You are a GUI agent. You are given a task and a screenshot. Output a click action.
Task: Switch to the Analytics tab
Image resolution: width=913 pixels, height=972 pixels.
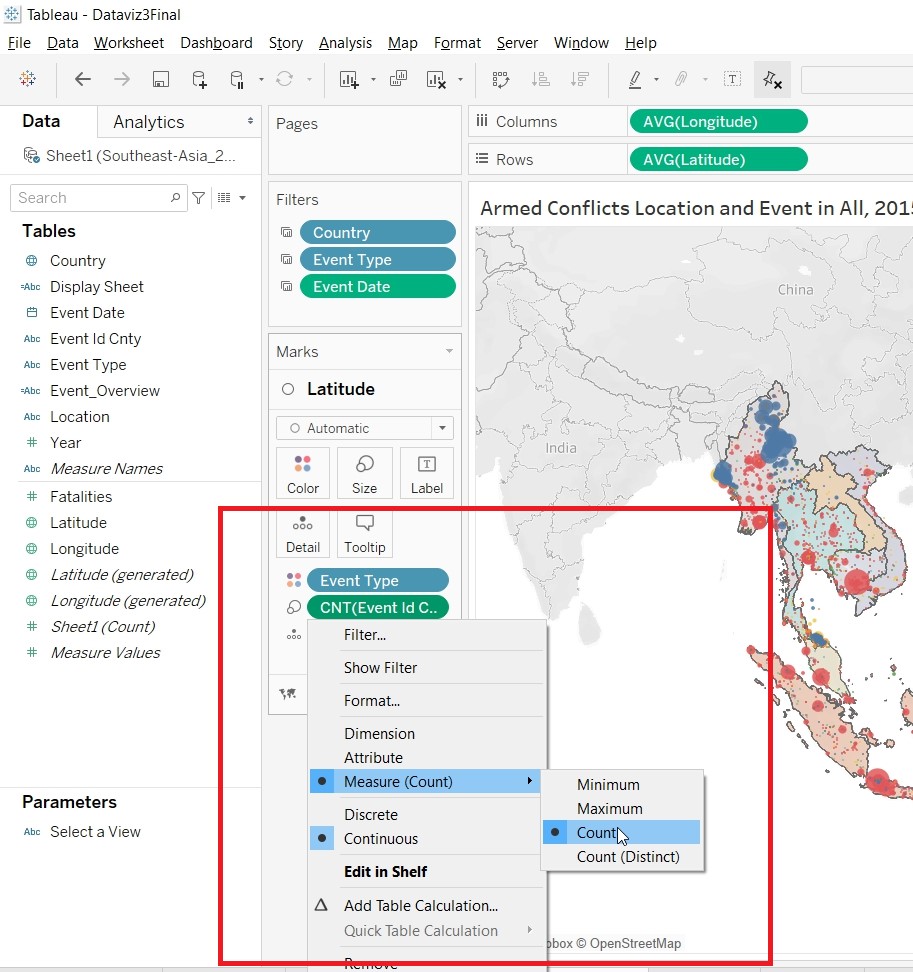149,122
